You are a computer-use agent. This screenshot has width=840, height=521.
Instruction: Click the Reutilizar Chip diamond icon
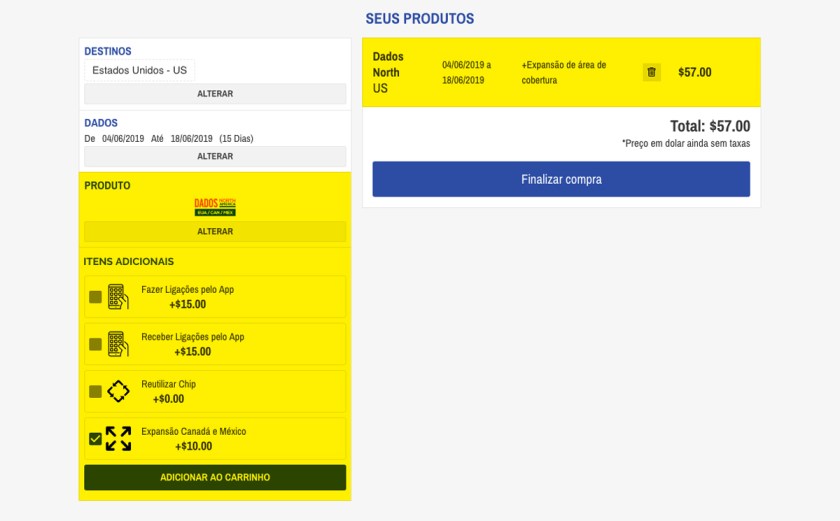click(118, 391)
